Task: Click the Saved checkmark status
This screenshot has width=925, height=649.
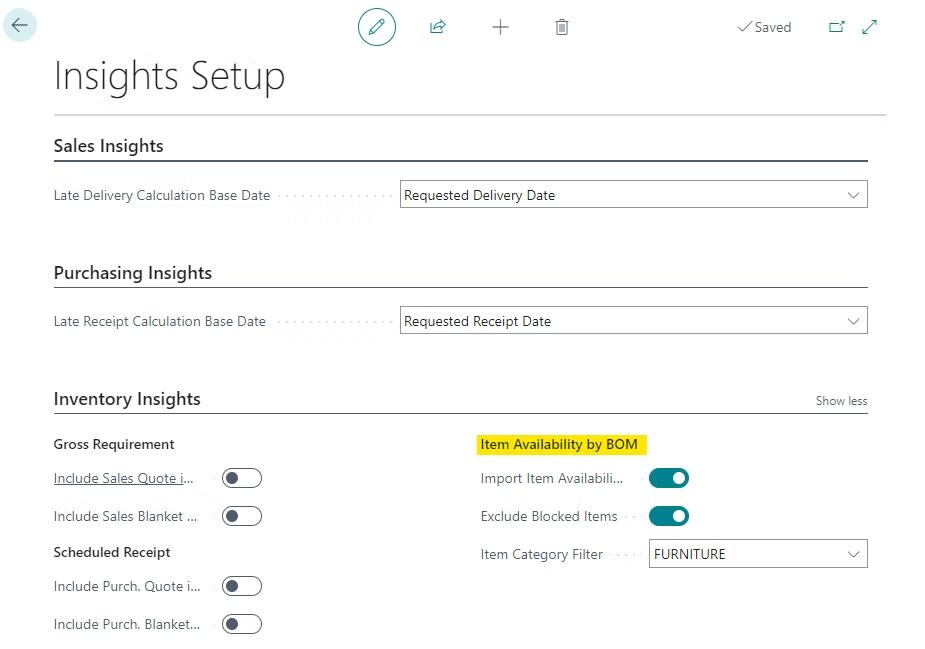Action: pyautogui.click(x=765, y=27)
